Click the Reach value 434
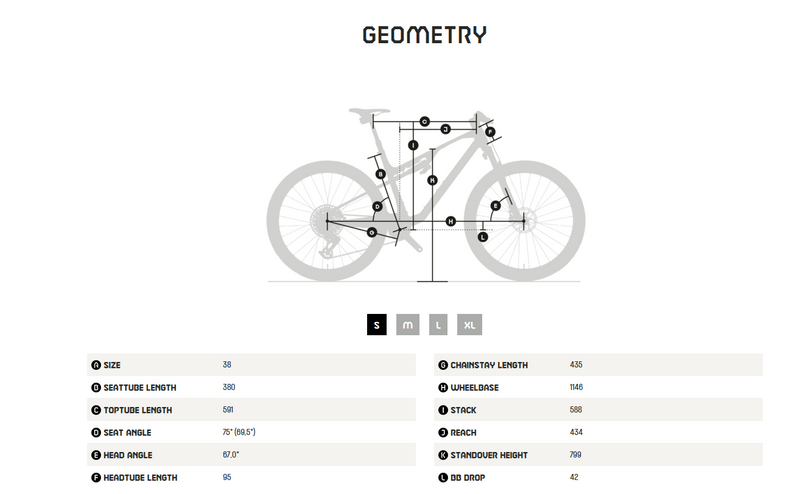Viewport: 800px width, 494px height. tap(576, 433)
